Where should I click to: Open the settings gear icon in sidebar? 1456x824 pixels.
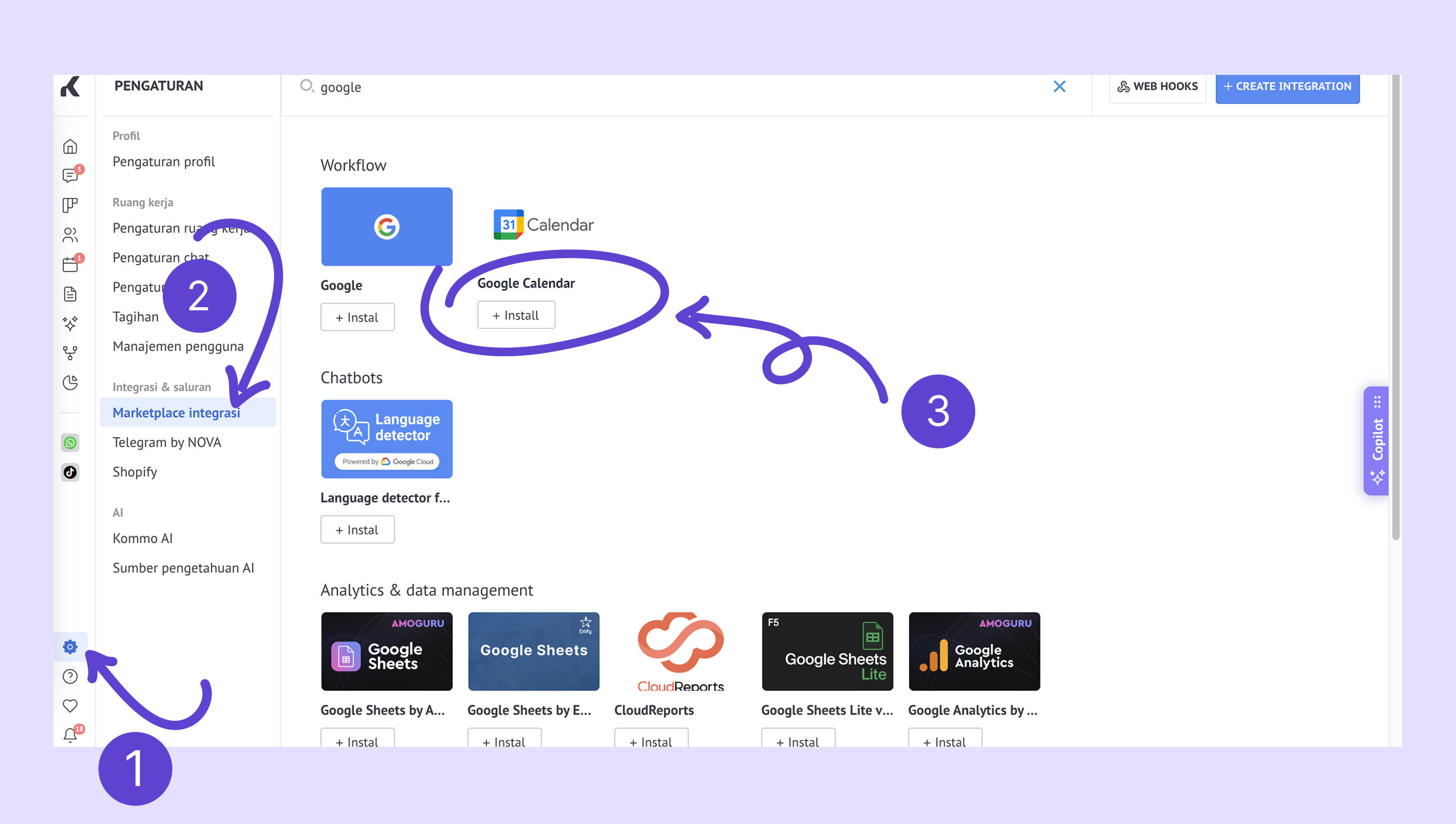pos(70,647)
